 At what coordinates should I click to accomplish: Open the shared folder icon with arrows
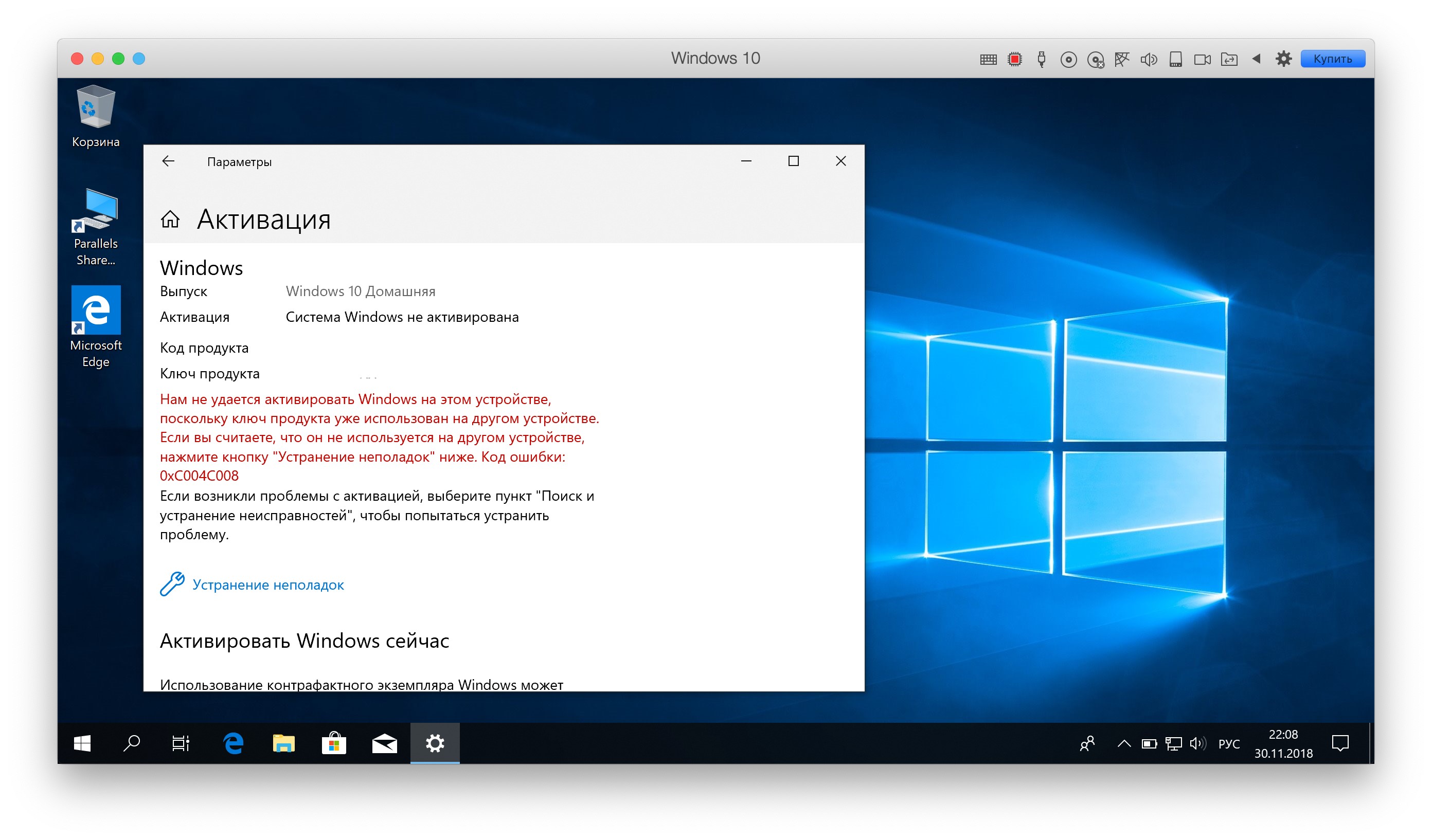pos(1229,59)
